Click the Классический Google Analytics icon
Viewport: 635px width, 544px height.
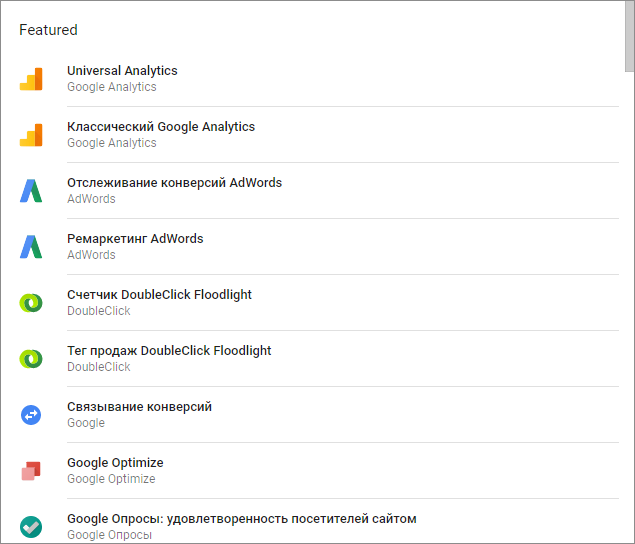click(x=31, y=135)
